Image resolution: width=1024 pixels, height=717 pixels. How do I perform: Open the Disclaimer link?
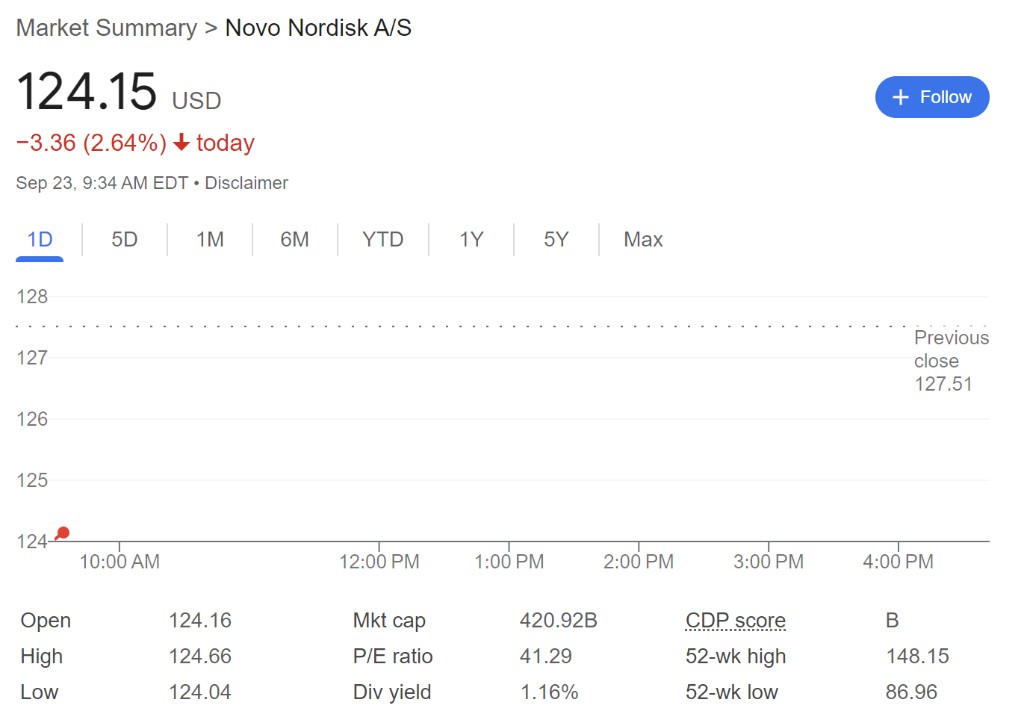click(246, 183)
